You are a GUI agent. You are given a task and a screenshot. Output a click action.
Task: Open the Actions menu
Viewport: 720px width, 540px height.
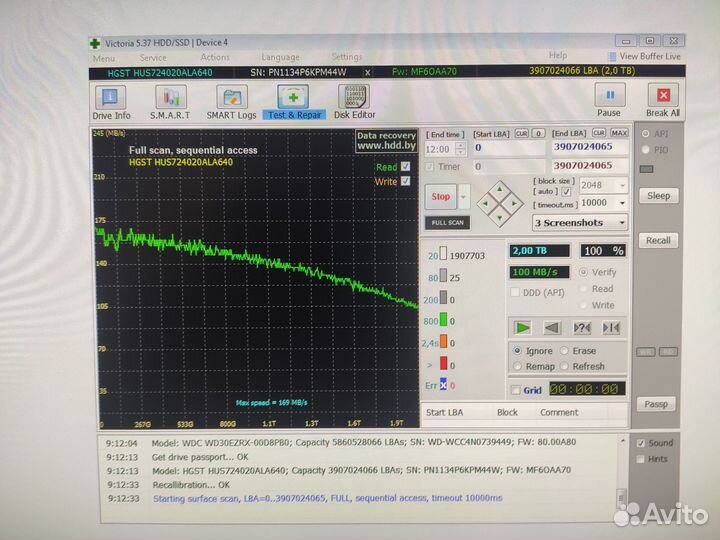[x=214, y=57]
